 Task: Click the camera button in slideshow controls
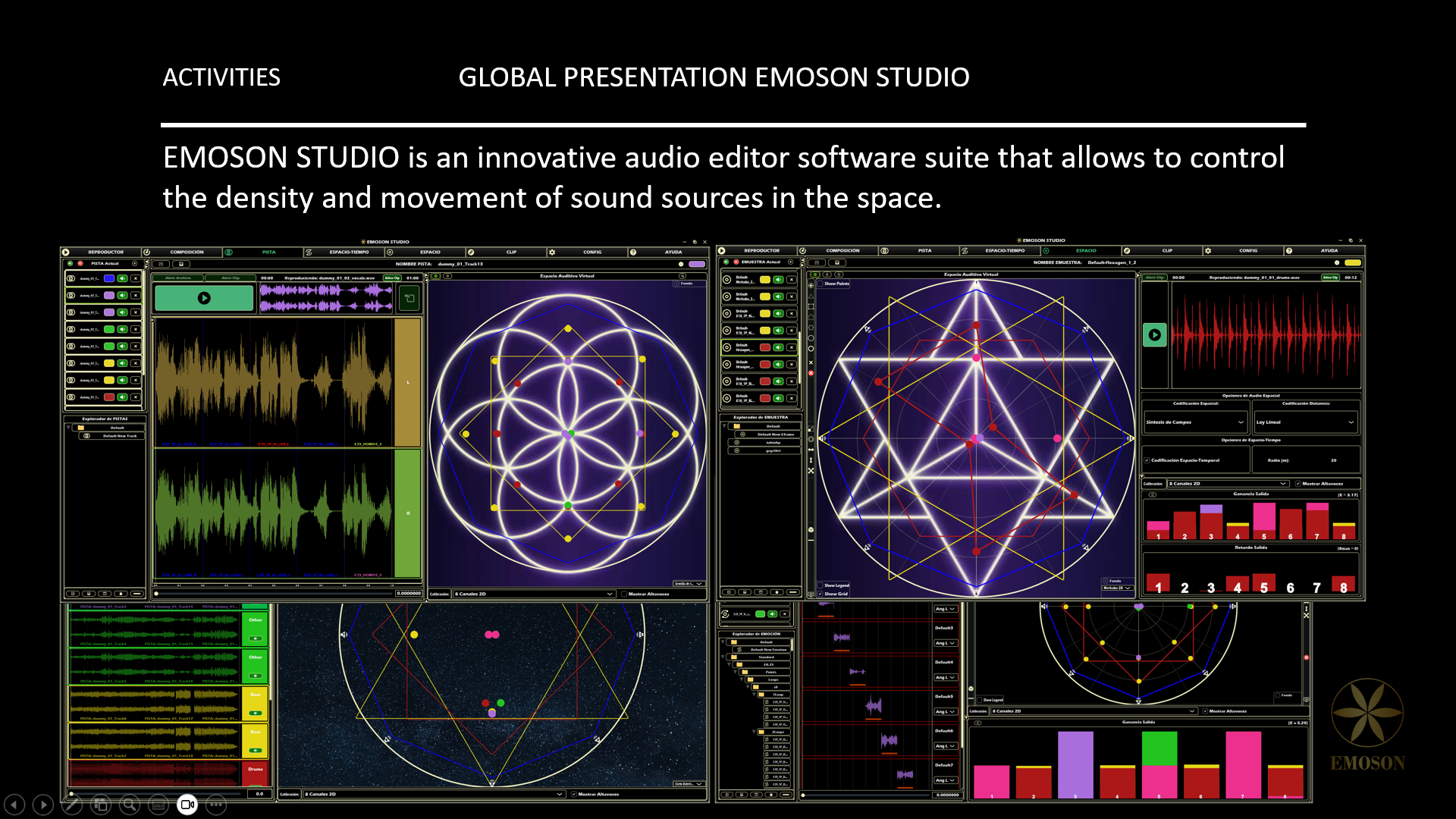(x=187, y=804)
